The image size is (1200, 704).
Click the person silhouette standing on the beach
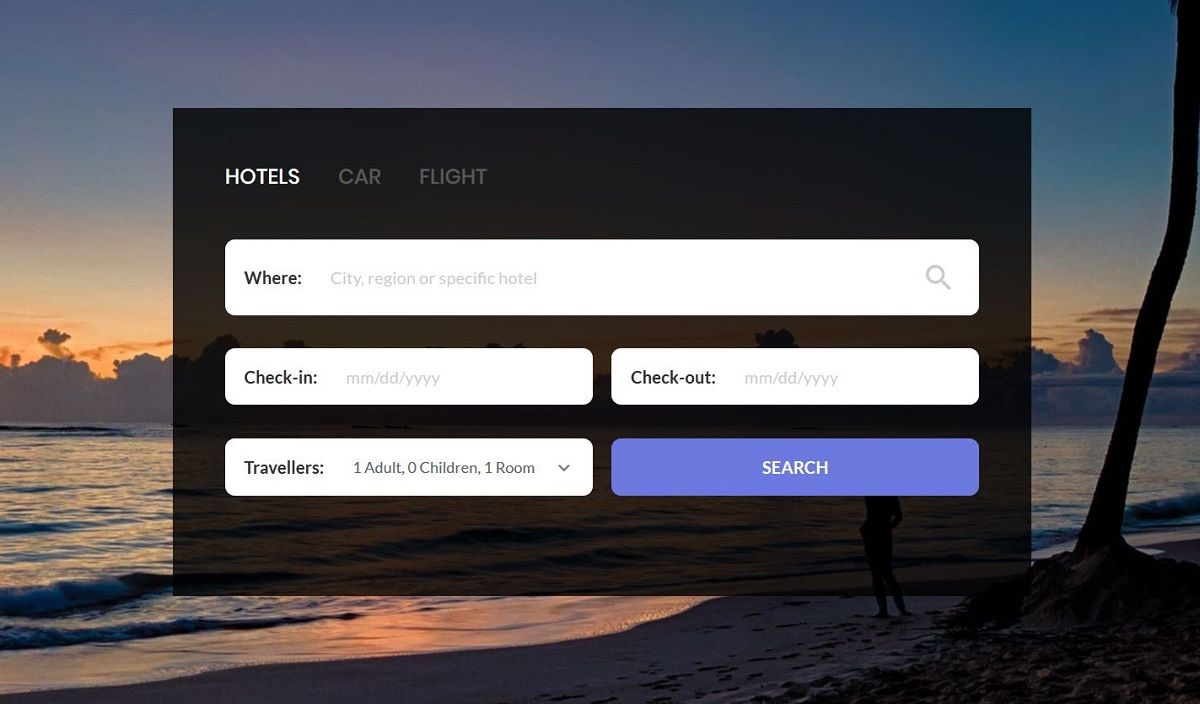(883, 555)
